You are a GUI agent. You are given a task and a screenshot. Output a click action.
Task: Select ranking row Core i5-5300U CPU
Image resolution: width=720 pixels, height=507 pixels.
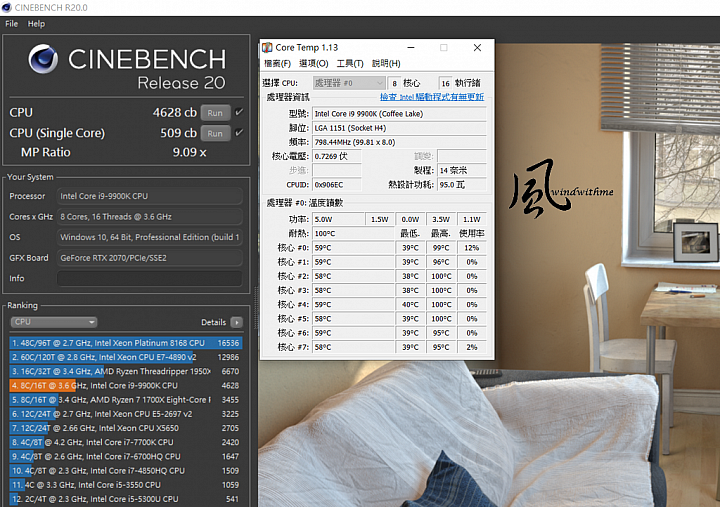pos(125,499)
